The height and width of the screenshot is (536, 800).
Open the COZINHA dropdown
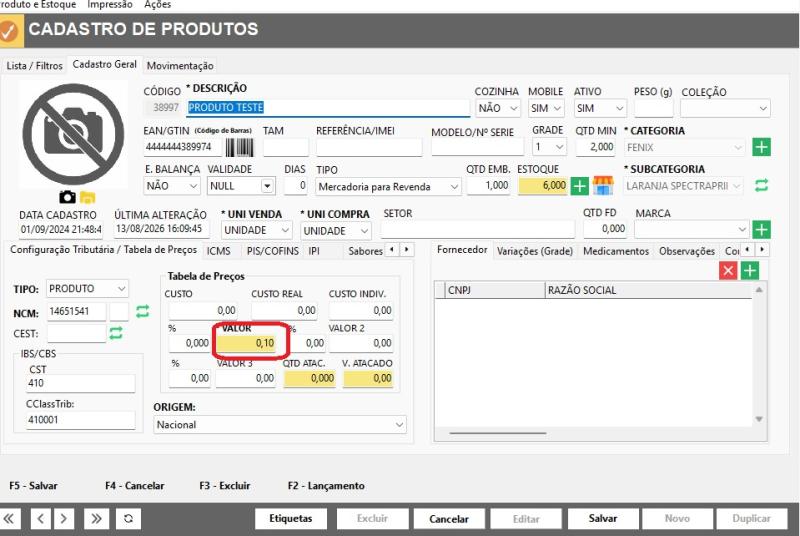[x=498, y=108]
